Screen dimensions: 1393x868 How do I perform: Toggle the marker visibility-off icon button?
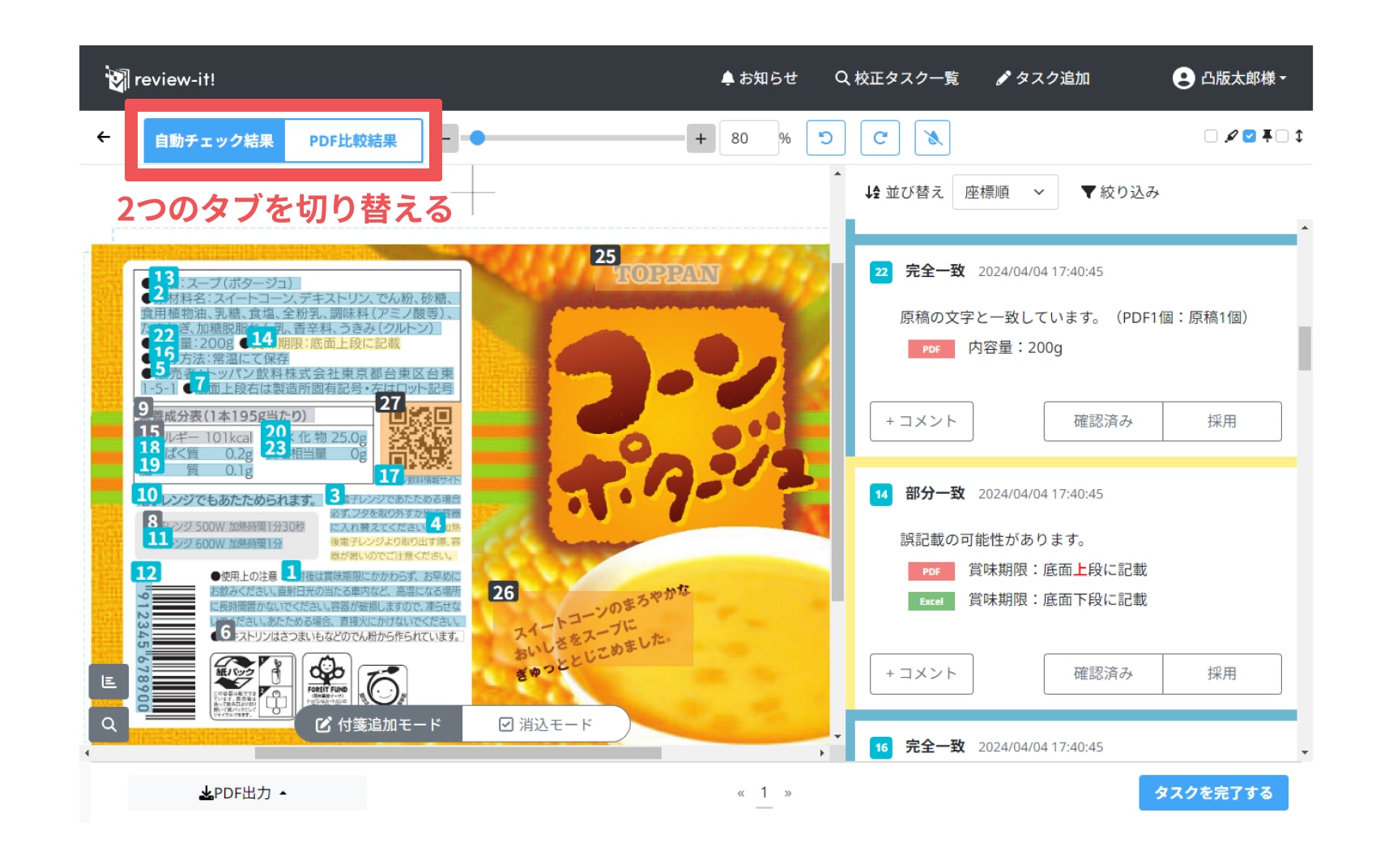click(932, 138)
